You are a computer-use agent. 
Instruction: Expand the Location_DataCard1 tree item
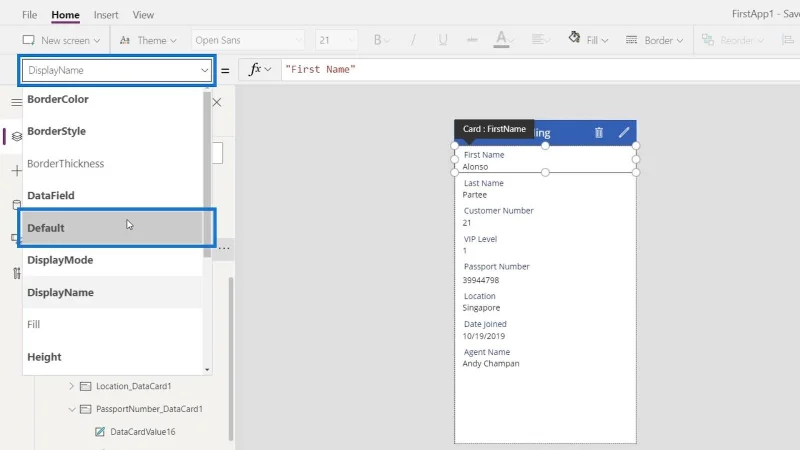pos(71,386)
